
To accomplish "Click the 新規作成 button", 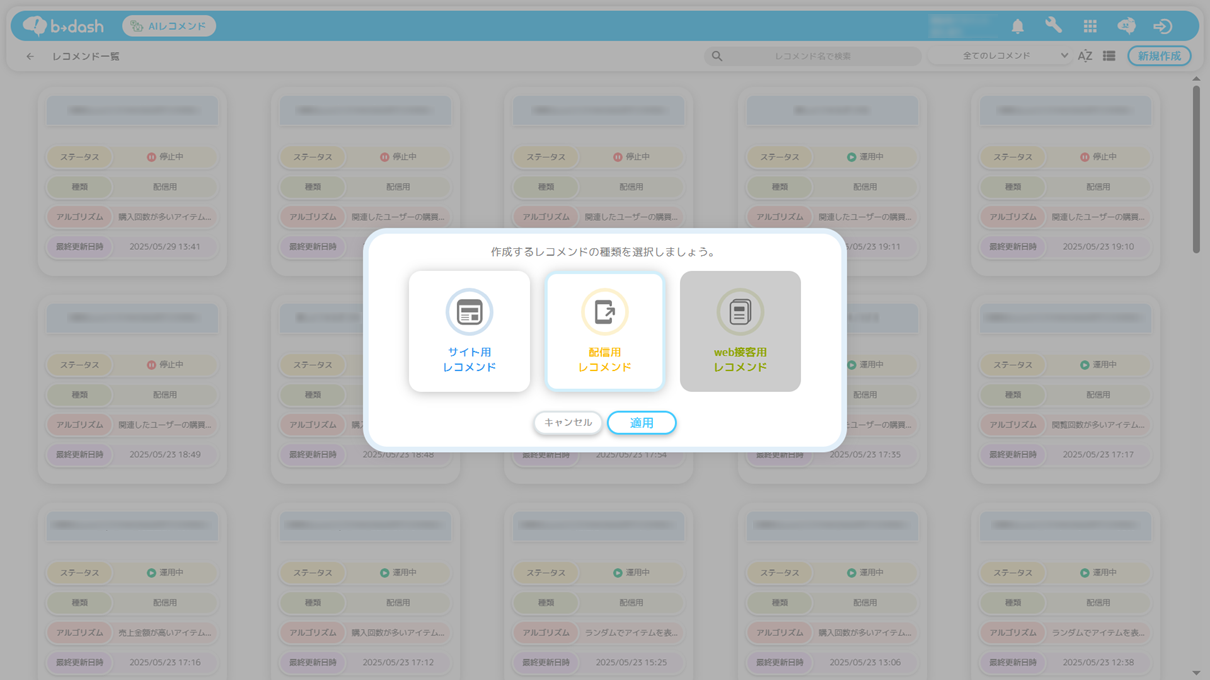I will (x=1159, y=56).
